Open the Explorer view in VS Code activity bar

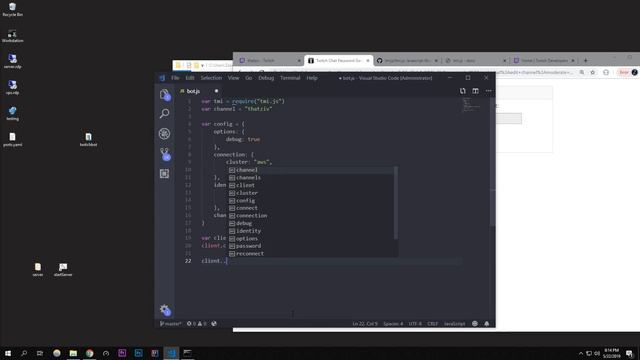coord(164,95)
